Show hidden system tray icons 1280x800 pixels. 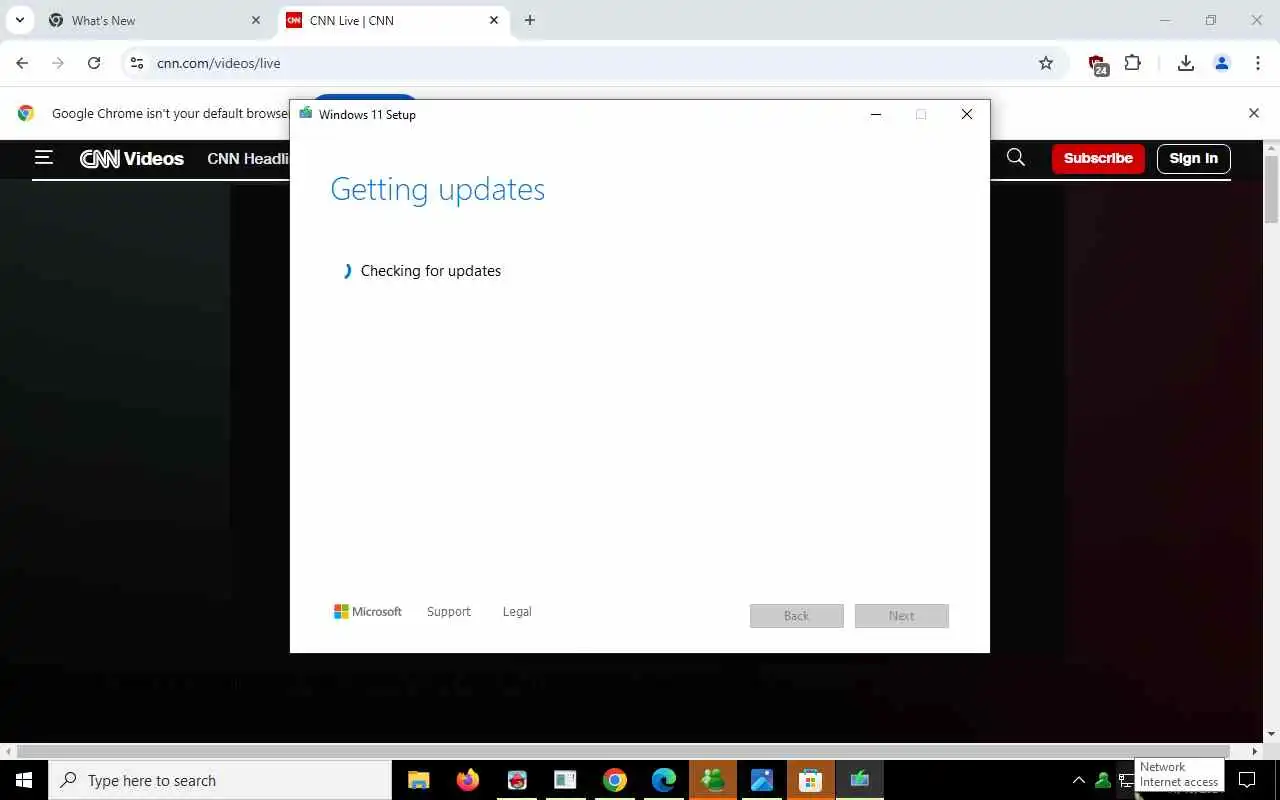tap(1078, 780)
